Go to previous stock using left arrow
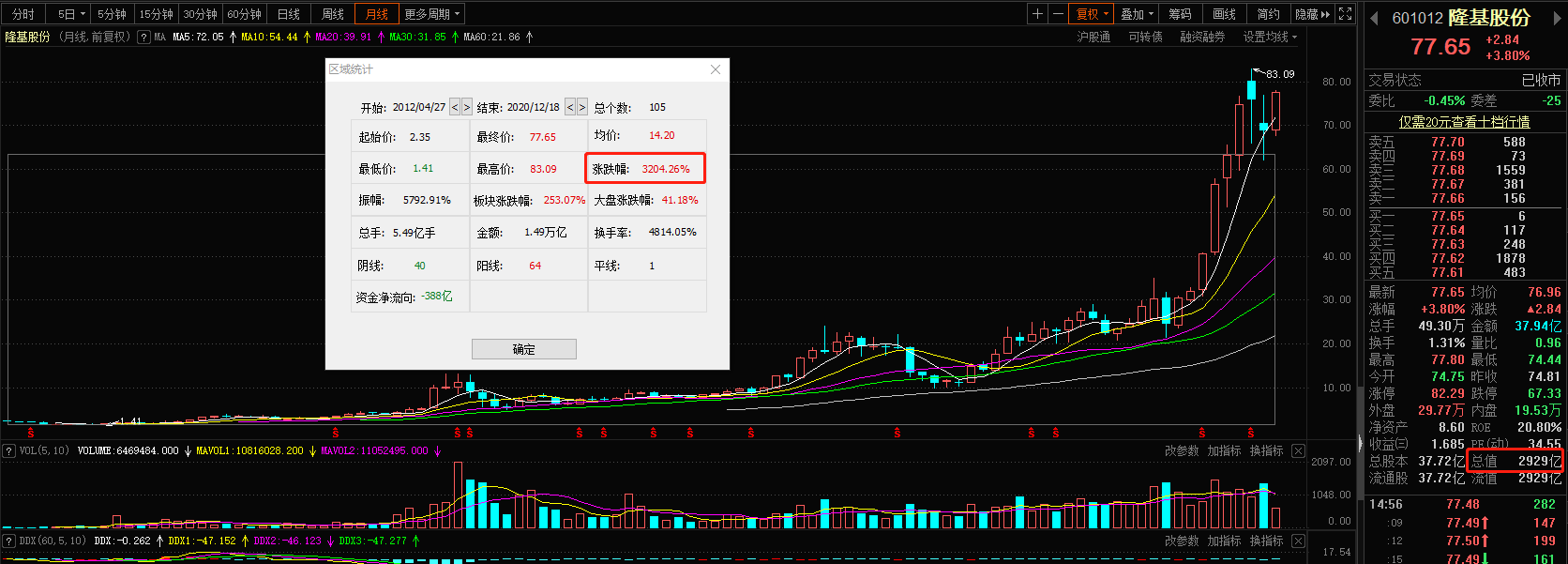 pos(1374,19)
